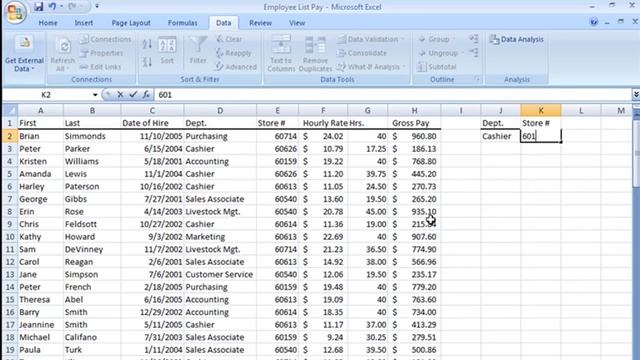Open the Customize Quick Access Toolbar dropdown
Image resolution: width=640 pixels, height=360 pixels.
[97, 7]
